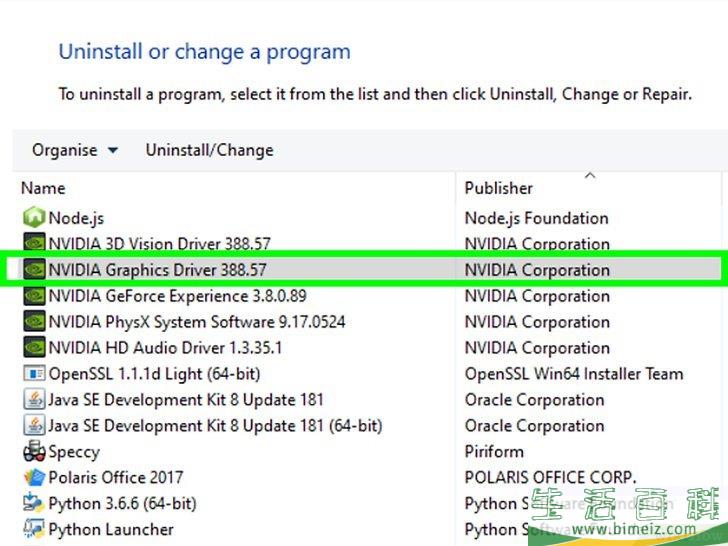The image size is (728, 546).
Task: Click the sort arrow above Publisher
Action: [590, 176]
